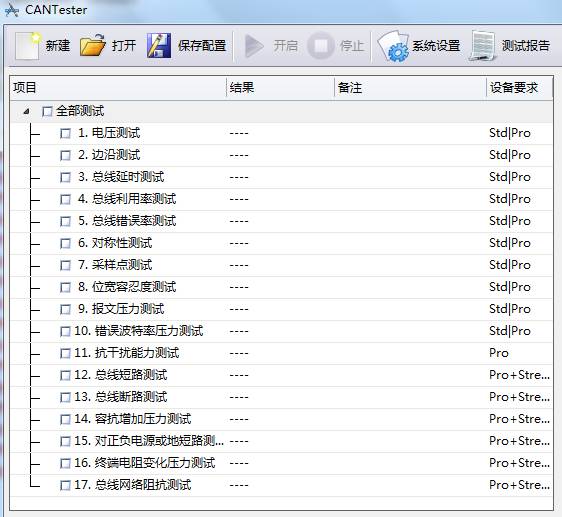Open a configuration with the 打开 folder icon
This screenshot has width=562, height=517.
[93, 46]
